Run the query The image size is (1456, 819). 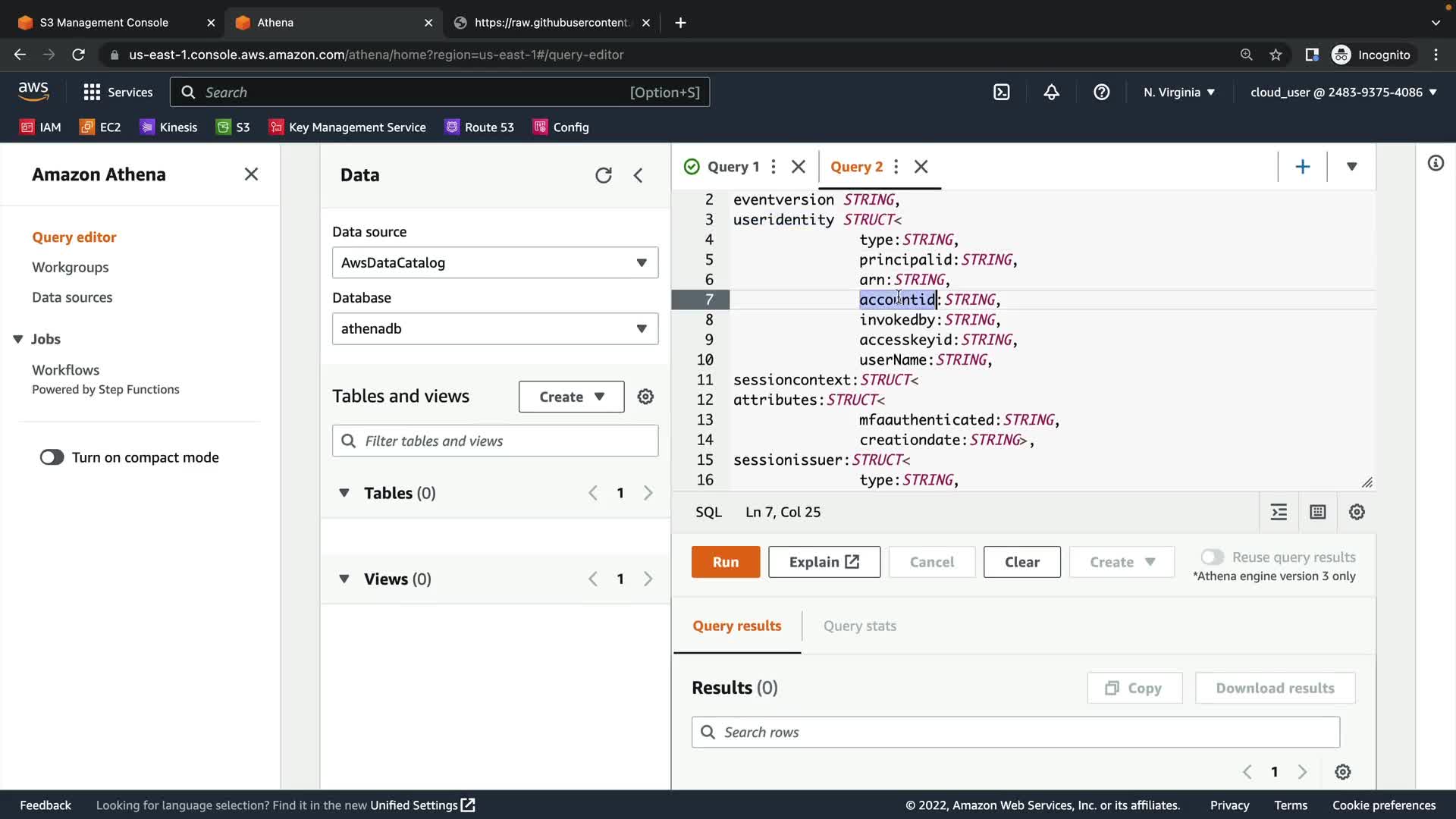point(725,562)
